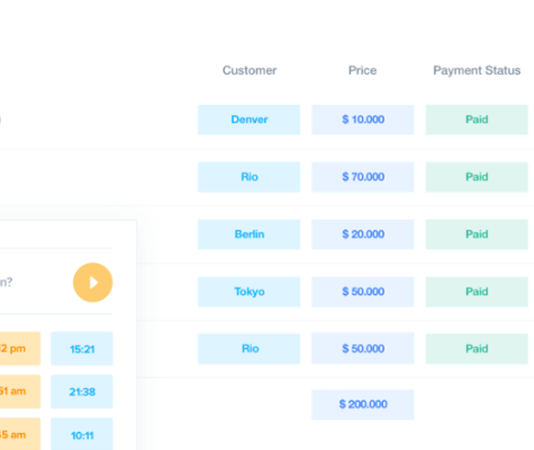Click the orange play button
Image resolution: width=534 pixels, height=450 pixels.
(x=93, y=282)
